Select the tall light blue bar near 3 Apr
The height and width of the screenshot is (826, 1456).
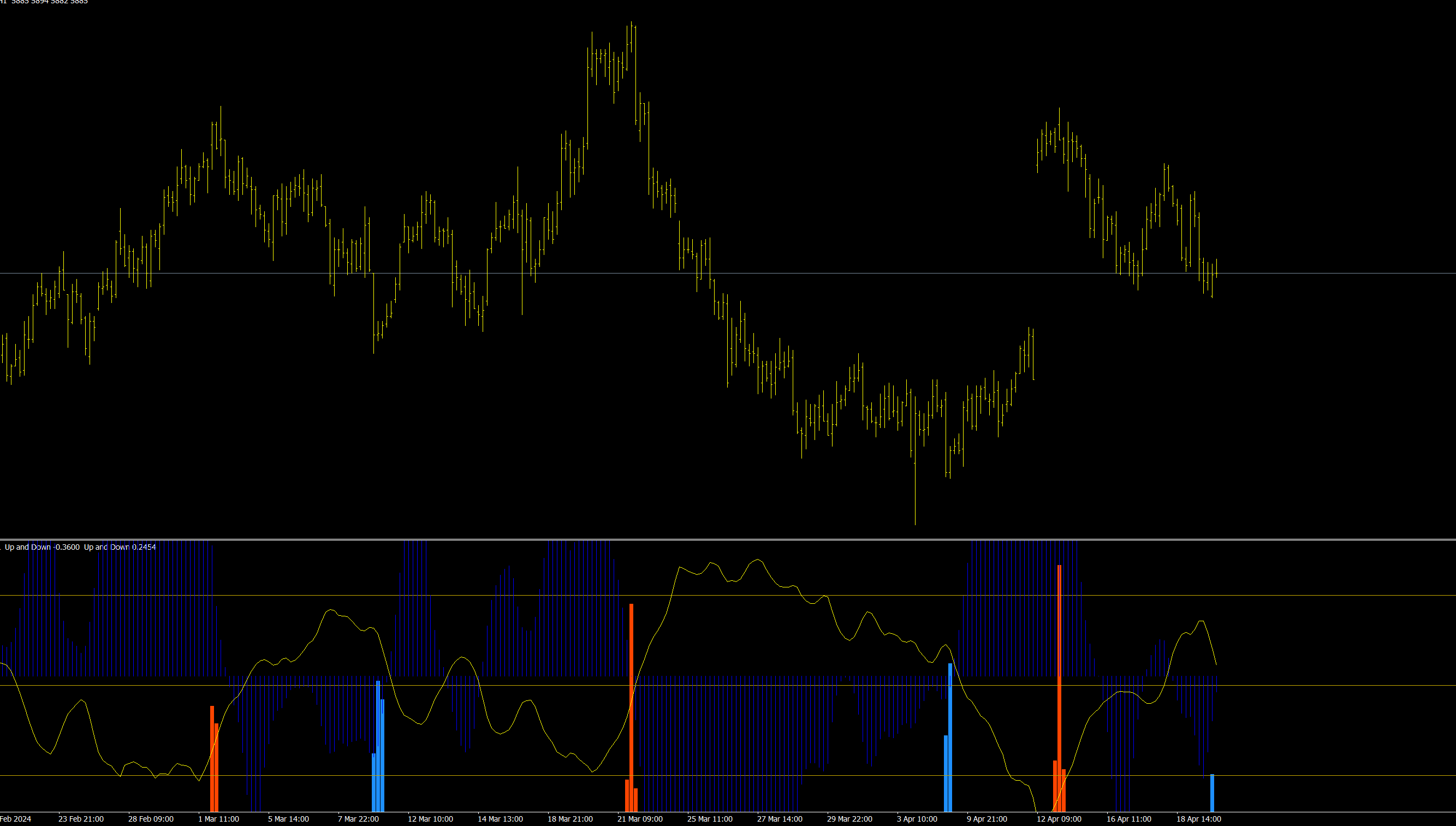click(x=950, y=738)
